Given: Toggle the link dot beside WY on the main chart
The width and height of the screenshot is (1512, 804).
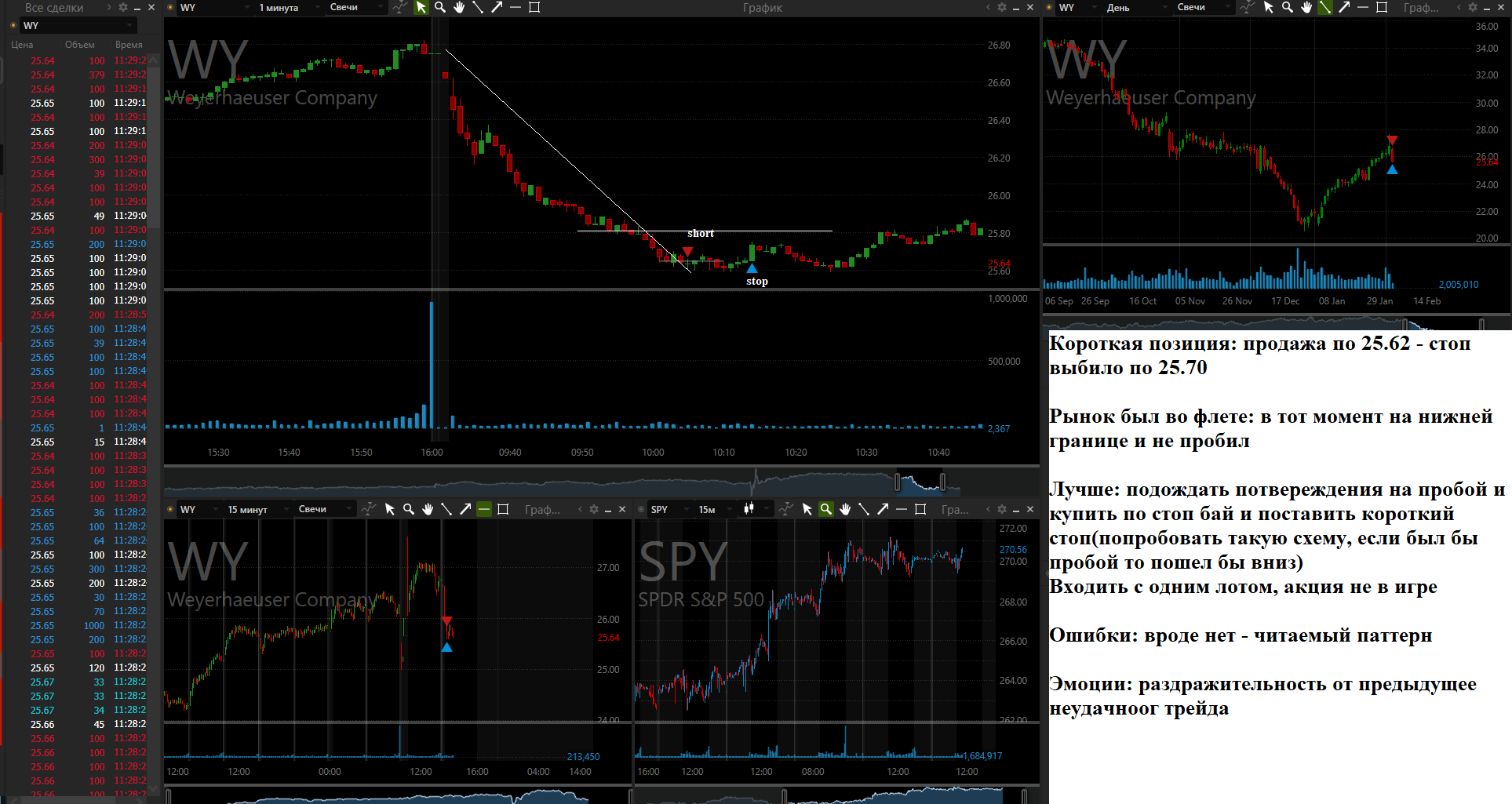Looking at the screenshot, I should pyautogui.click(x=170, y=7).
